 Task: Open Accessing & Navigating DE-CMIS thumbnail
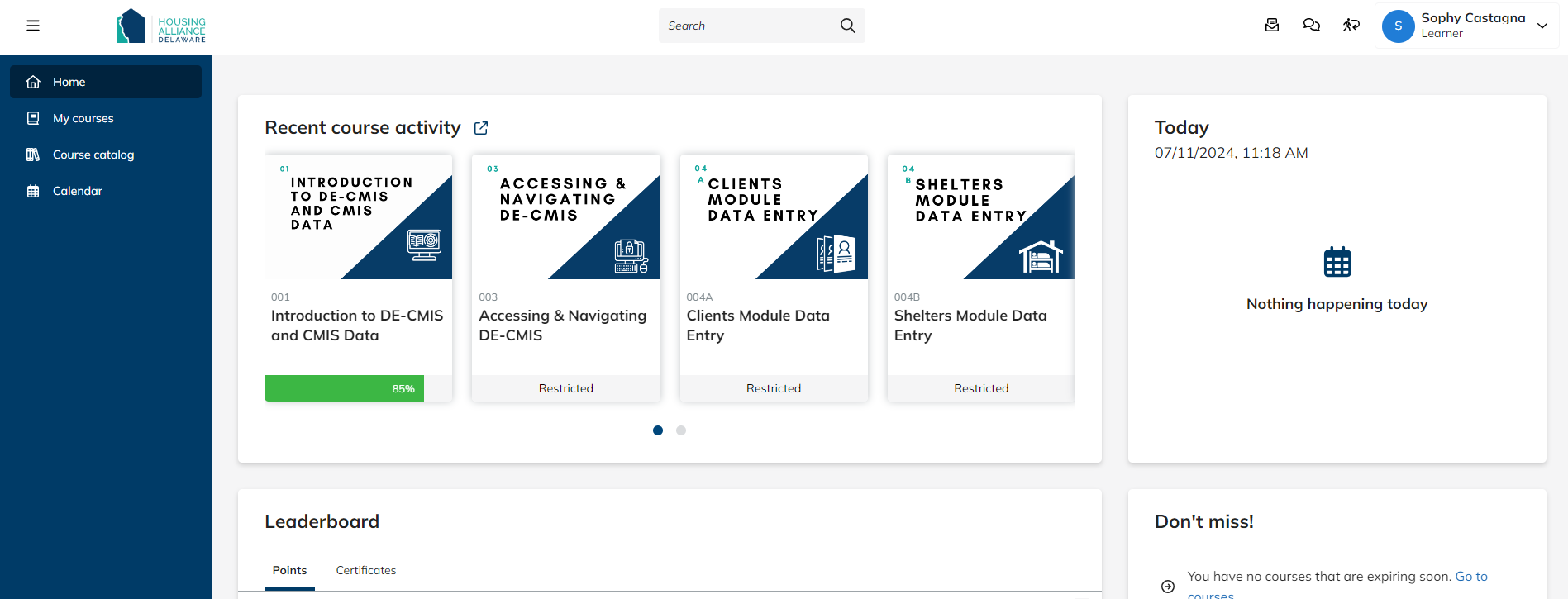pyautogui.click(x=566, y=216)
